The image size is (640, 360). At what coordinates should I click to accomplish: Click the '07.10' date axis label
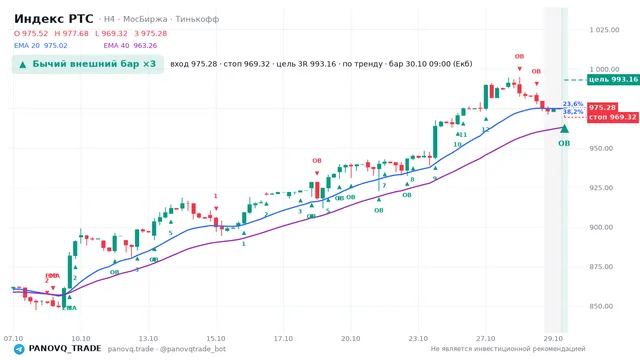pyautogui.click(x=13, y=339)
